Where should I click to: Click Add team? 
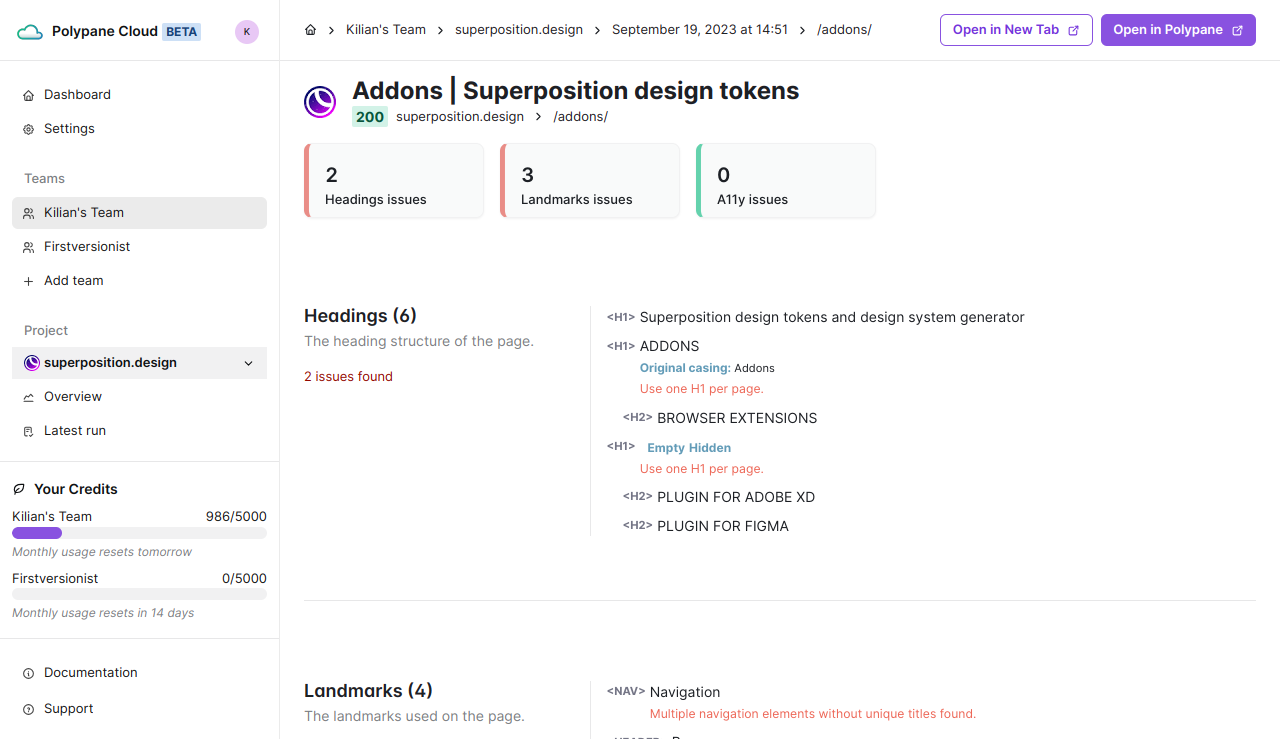140,281
